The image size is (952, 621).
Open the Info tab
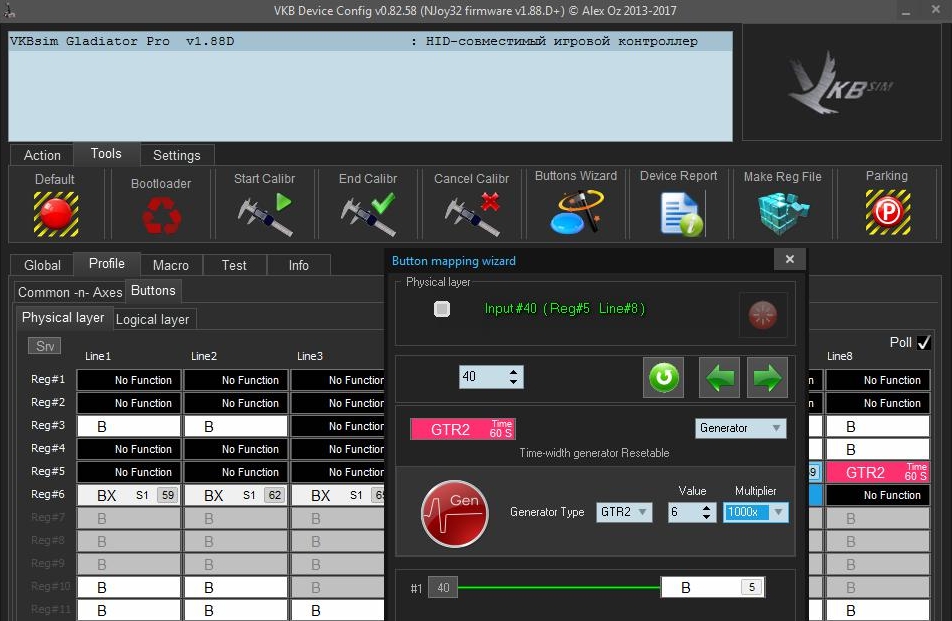coord(298,265)
